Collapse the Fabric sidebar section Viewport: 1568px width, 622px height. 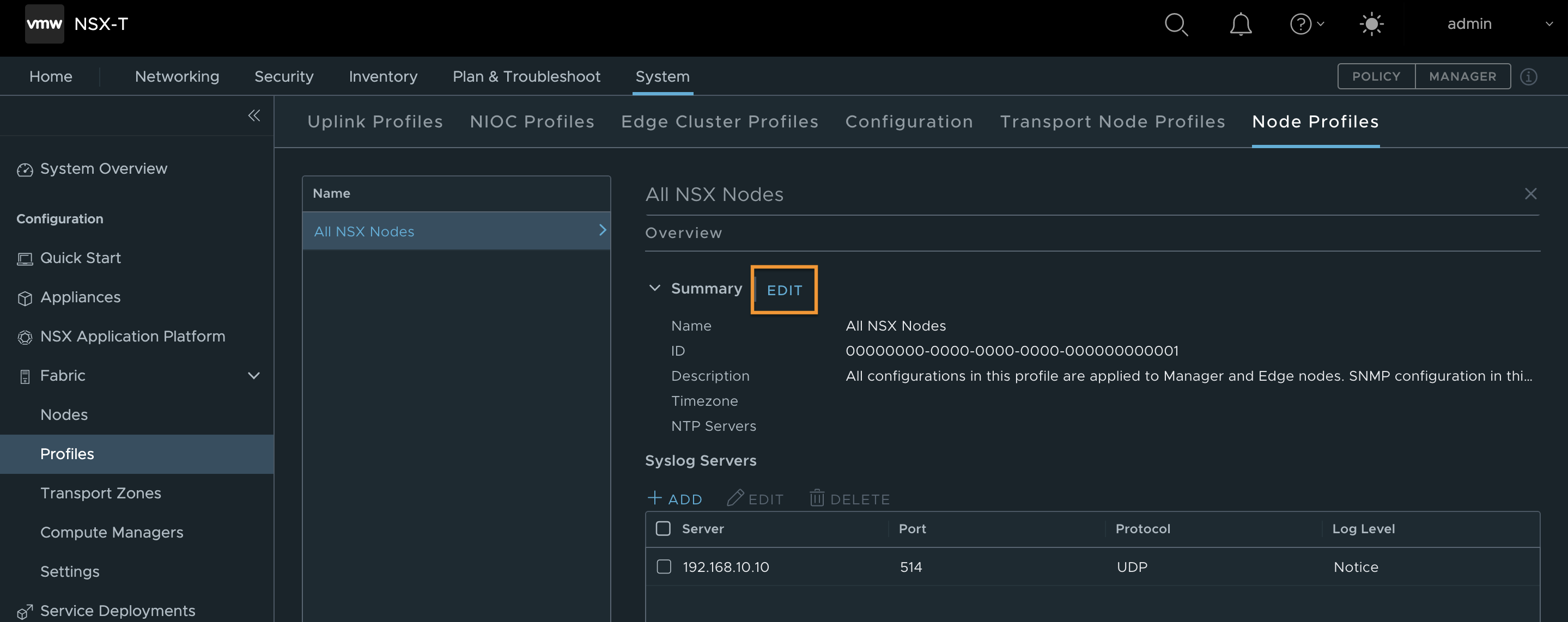(254, 375)
